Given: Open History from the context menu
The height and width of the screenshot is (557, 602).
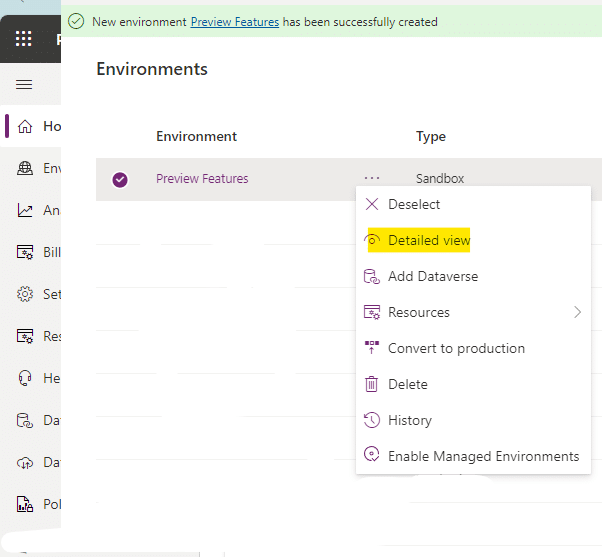Looking at the screenshot, I should [x=409, y=420].
